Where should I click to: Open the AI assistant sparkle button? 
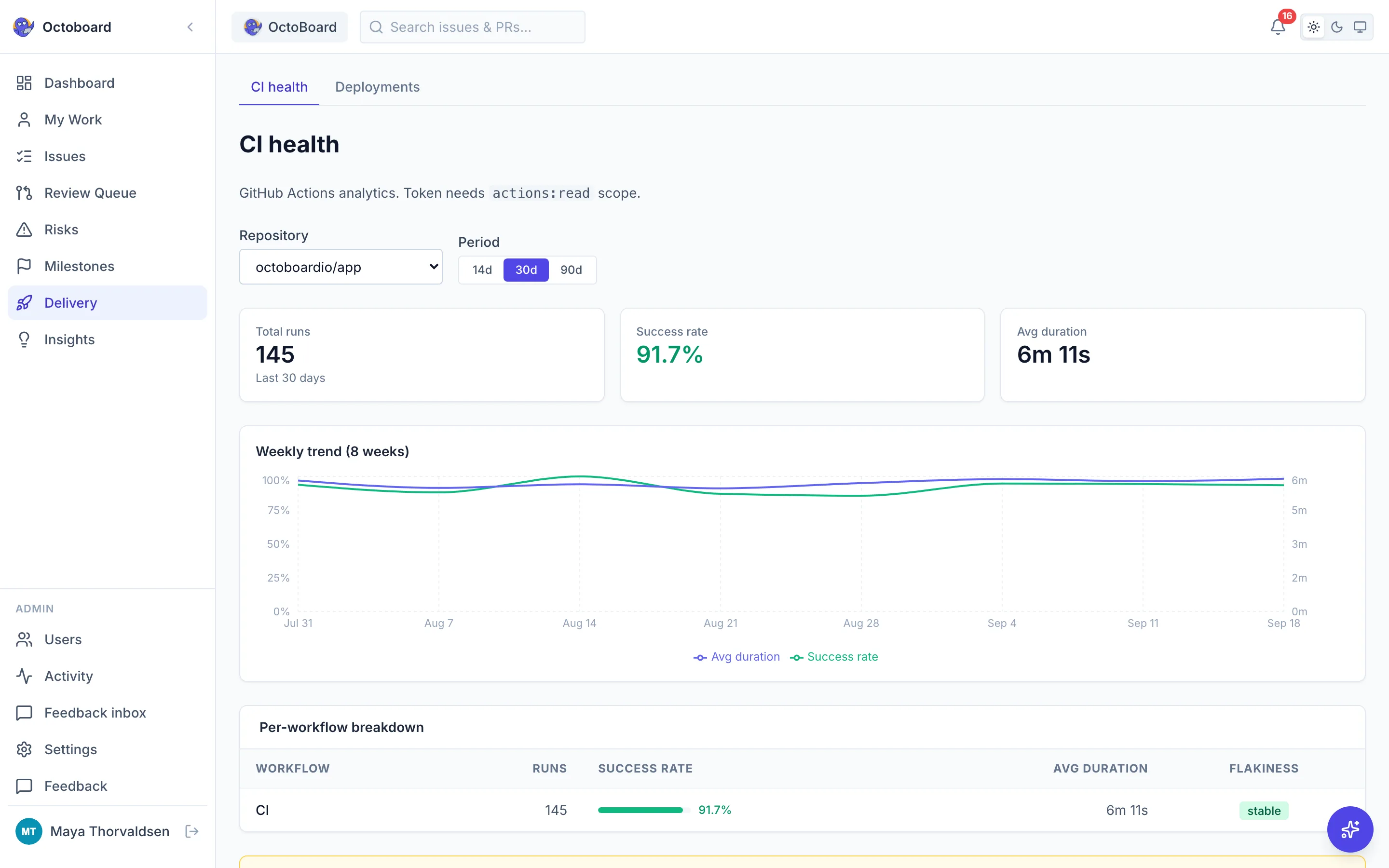point(1350,829)
